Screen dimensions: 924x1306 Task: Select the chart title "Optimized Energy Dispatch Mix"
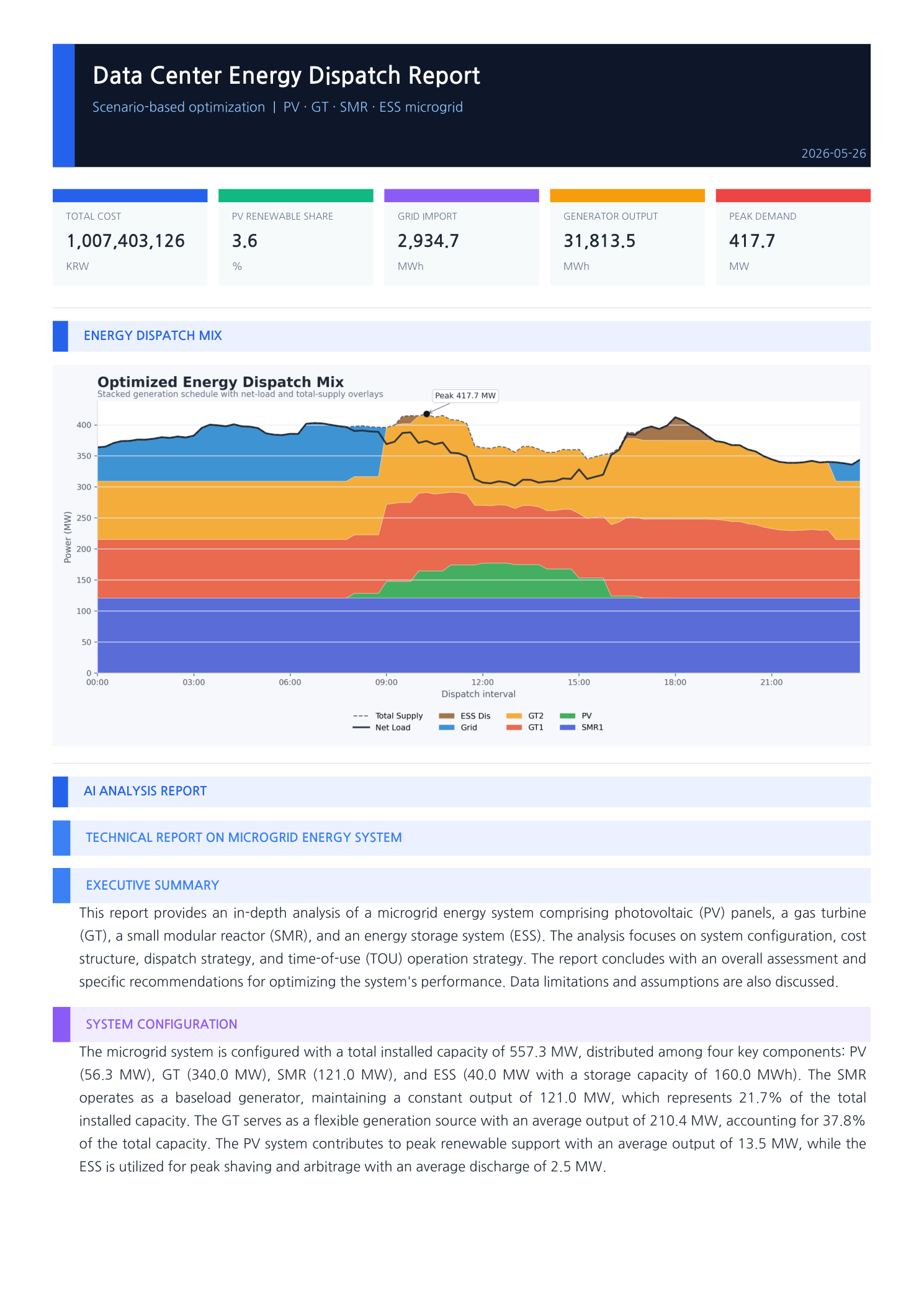point(220,382)
